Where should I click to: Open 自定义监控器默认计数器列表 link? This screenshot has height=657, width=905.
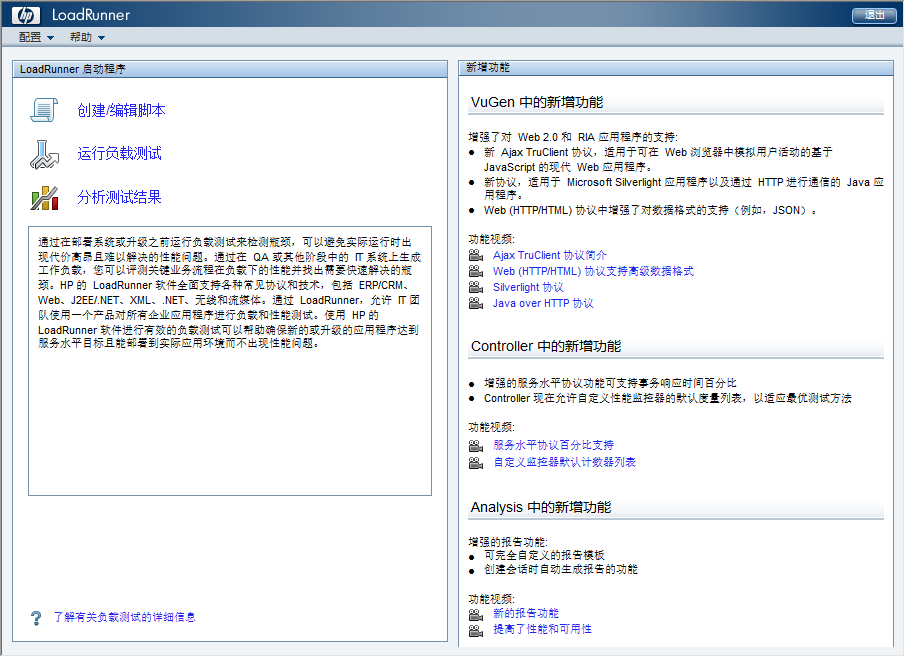pyautogui.click(x=564, y=462)
